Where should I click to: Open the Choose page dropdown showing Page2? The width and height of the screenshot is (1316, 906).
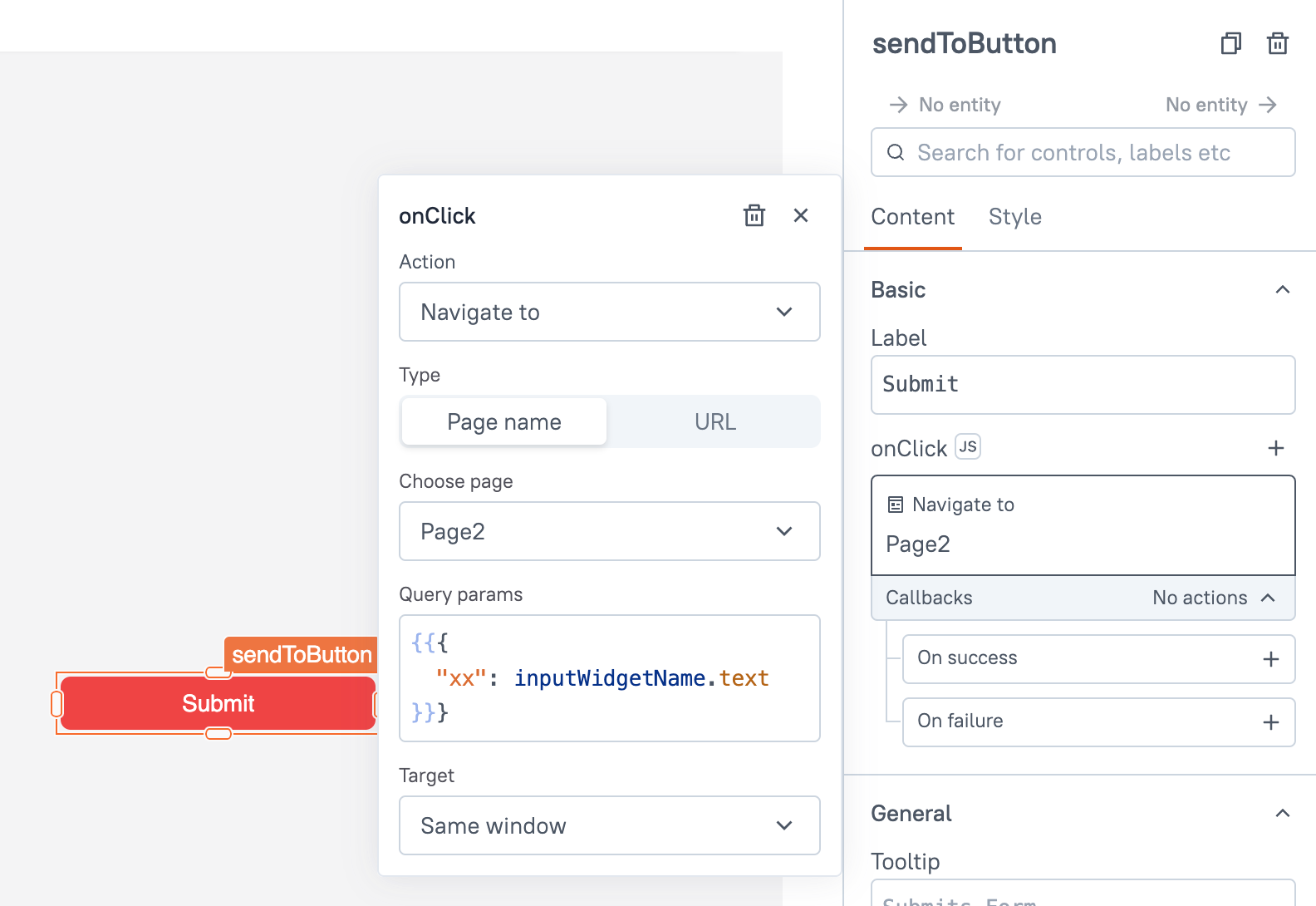pyautogui.click(x=610, y=531)
